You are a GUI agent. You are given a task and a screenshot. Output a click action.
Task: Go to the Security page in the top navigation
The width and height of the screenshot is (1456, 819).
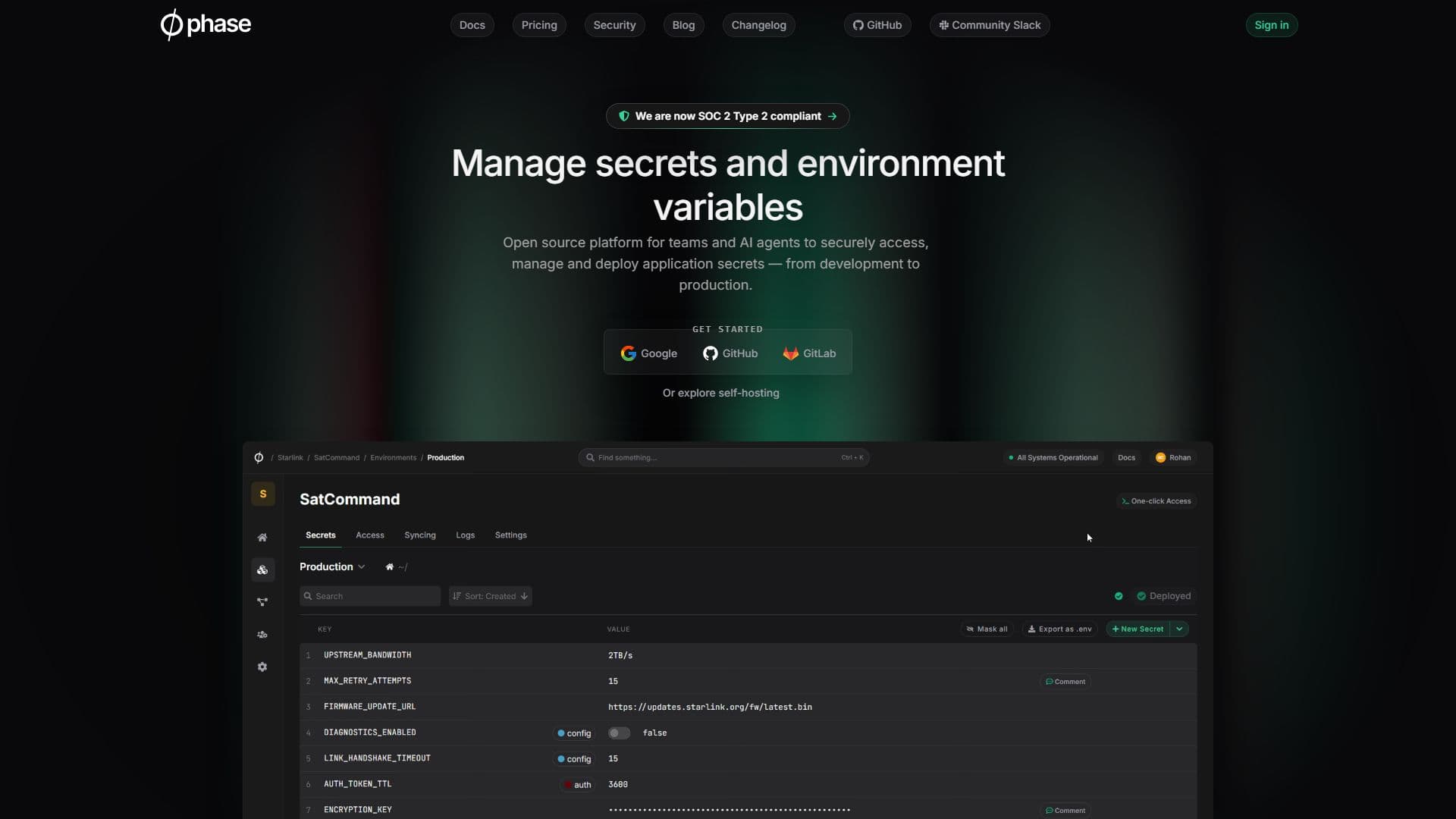click(614, 25)
